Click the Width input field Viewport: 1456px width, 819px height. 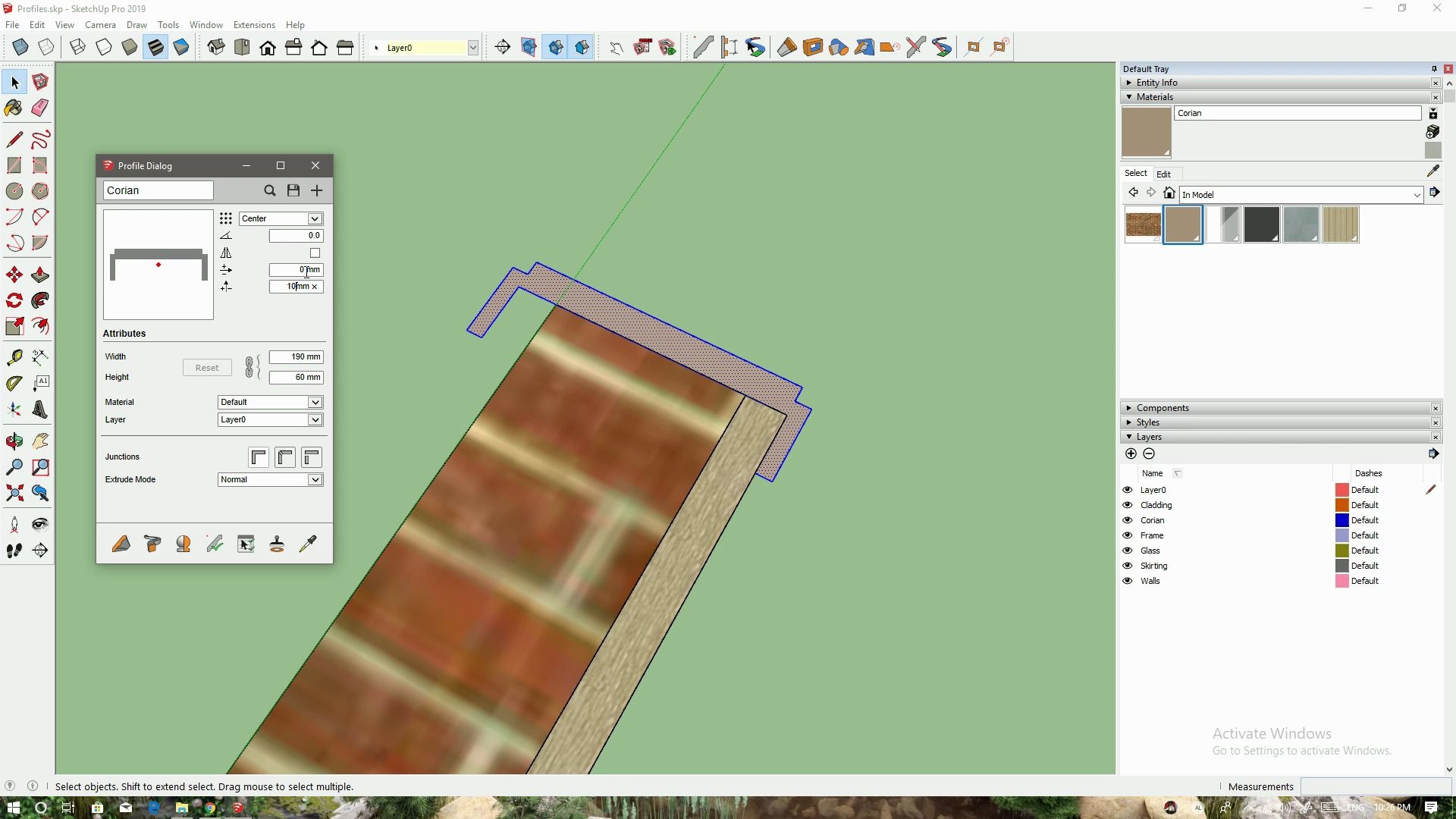[x=295, y=357]
